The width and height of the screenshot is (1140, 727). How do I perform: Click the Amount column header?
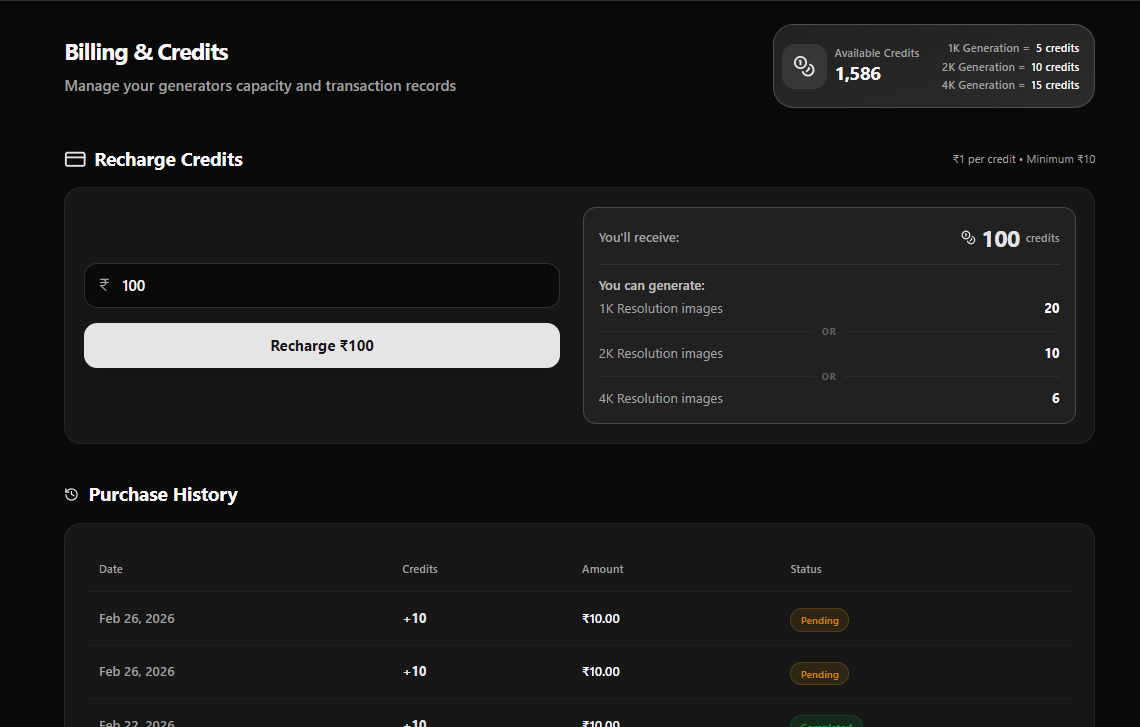(x=602, y=569)
